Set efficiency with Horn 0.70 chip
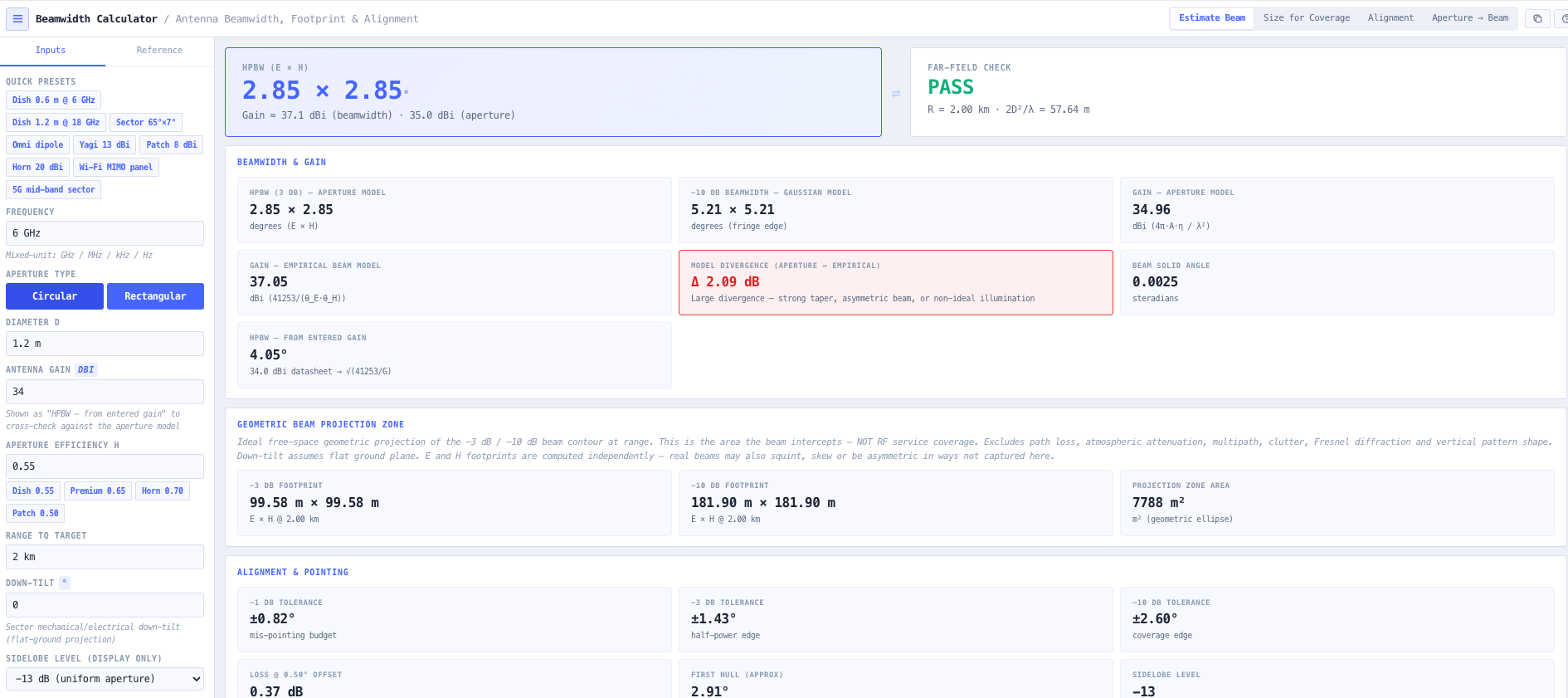The width and height of the screenshot is (1568, 698). point(163,491)
